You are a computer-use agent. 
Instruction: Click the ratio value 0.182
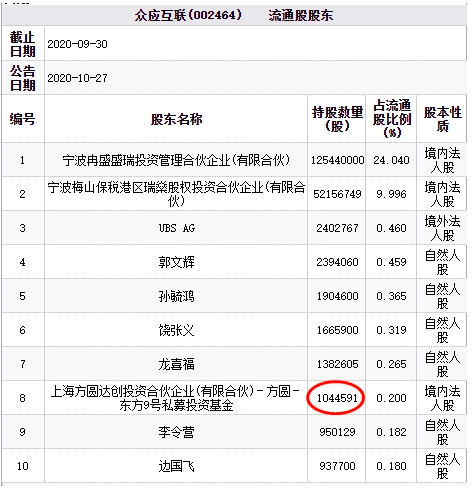pos(391,432)
